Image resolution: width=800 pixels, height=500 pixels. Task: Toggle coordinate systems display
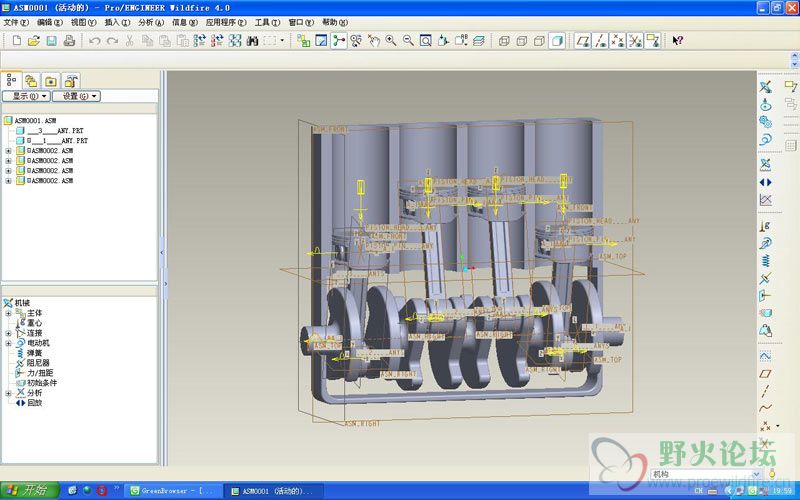click(x=635, y=40)
